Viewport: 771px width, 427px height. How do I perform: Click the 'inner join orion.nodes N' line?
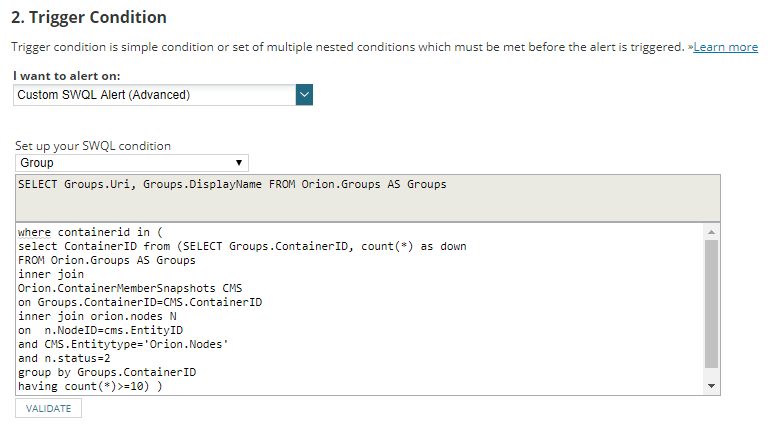97,316
